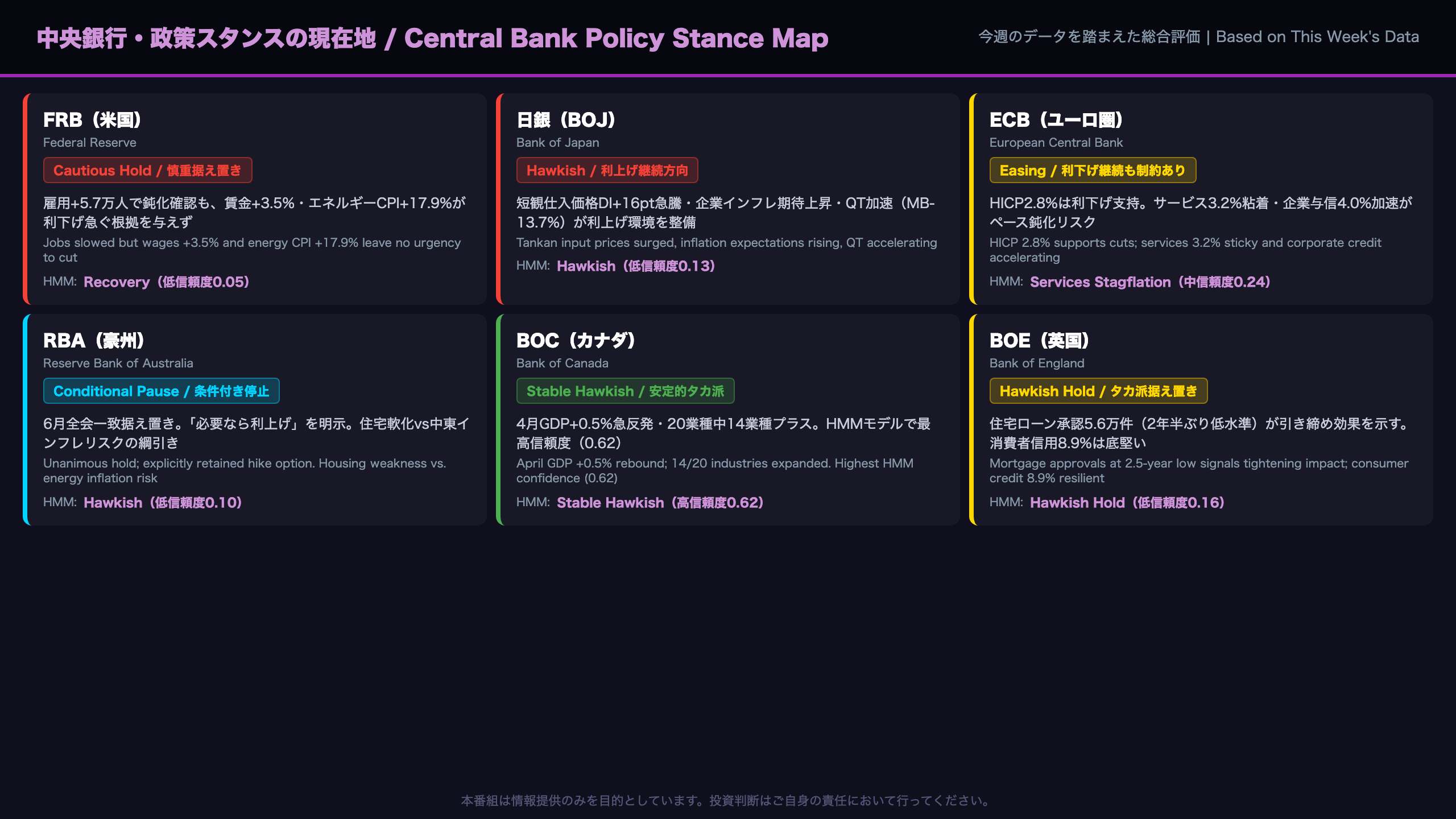Click 'Mortgage approvals at 2.5-year low' text
The image size is (1456, 819).
(1199, 470)
